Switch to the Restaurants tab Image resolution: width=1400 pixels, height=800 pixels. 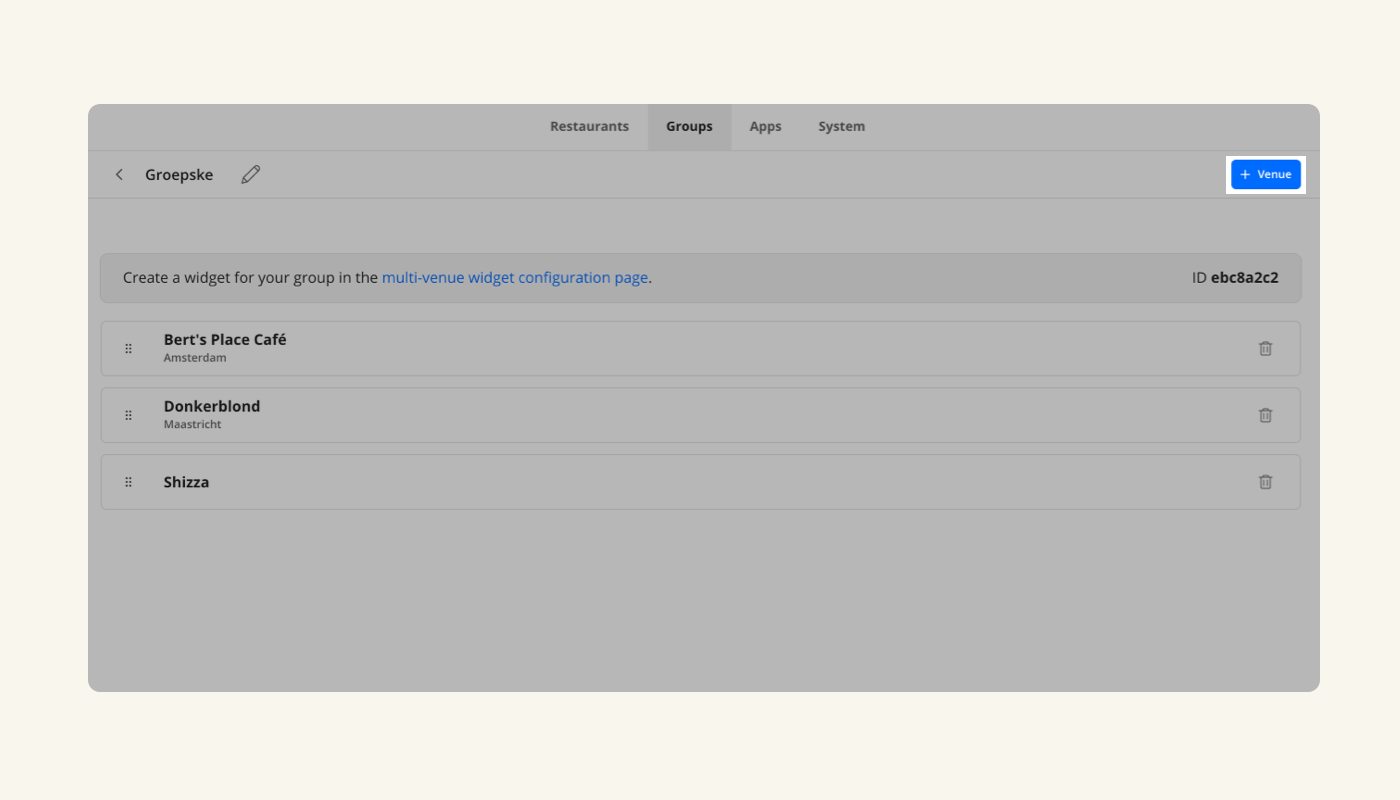click(589, 127)
